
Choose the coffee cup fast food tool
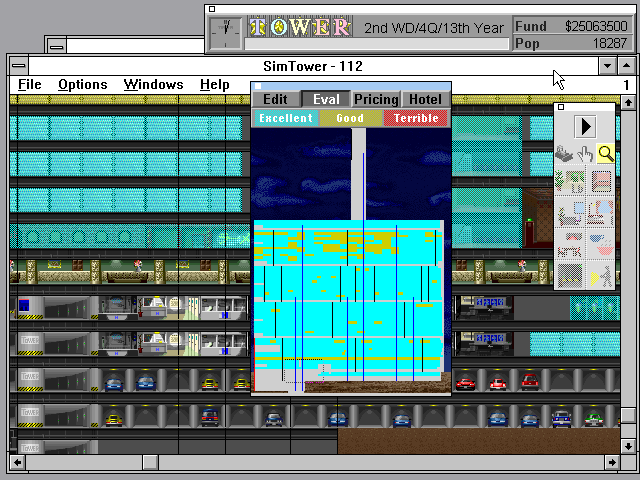click(601, 245)
